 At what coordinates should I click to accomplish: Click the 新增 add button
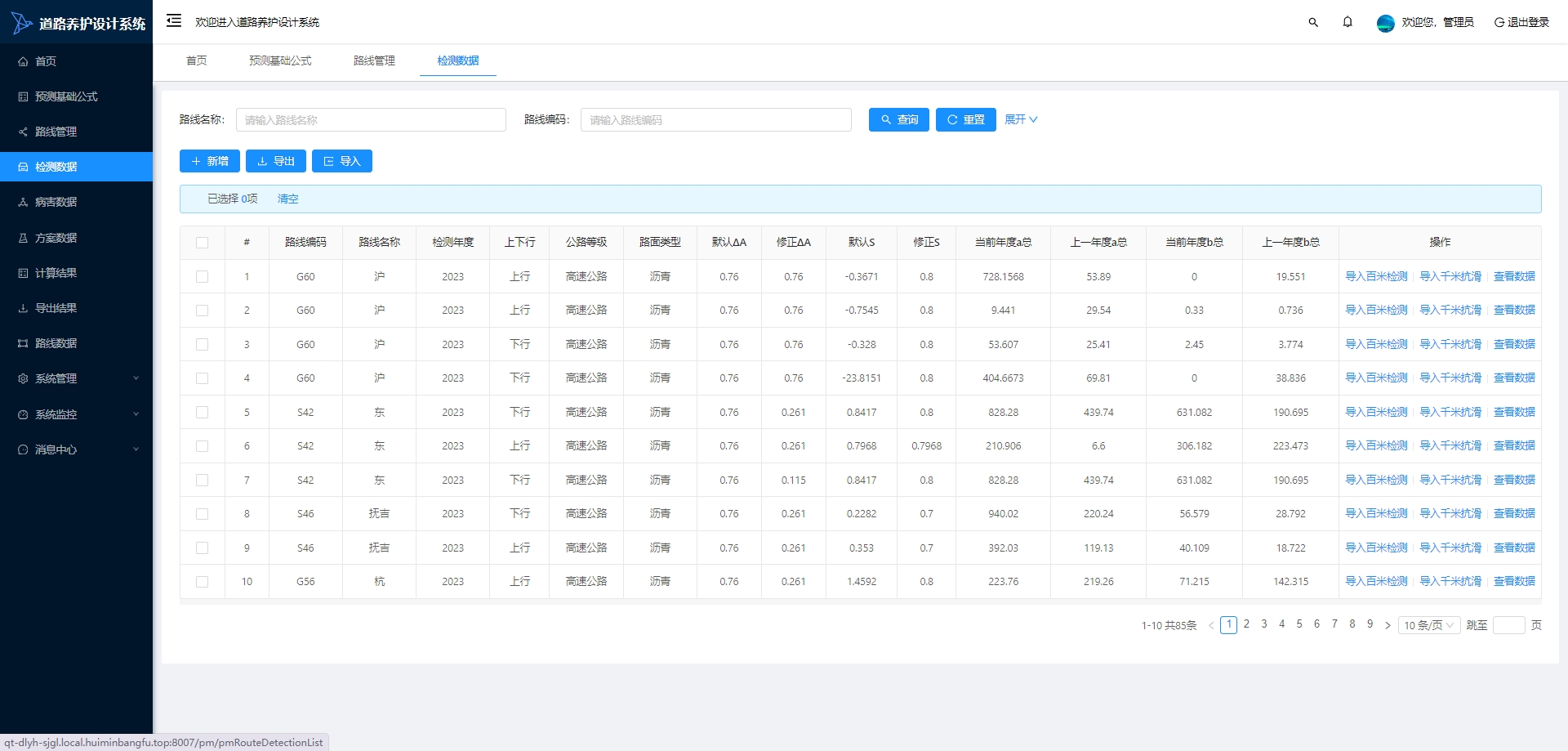(210, 161)
